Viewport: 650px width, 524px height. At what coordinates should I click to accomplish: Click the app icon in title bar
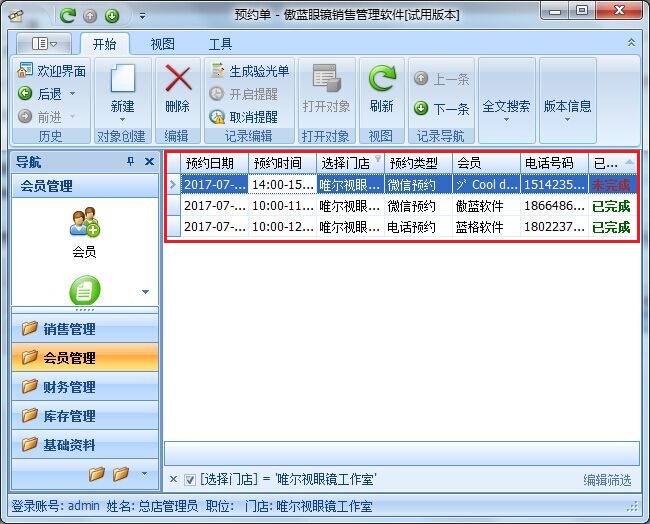[17, 16]
